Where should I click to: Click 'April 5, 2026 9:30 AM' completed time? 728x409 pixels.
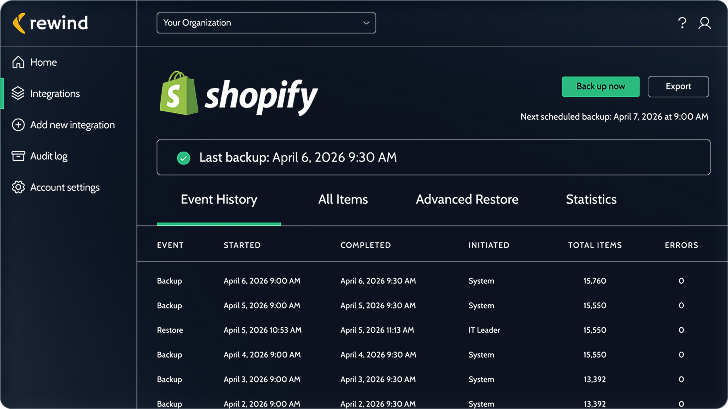pyautogui.click(x=378, y=305)
